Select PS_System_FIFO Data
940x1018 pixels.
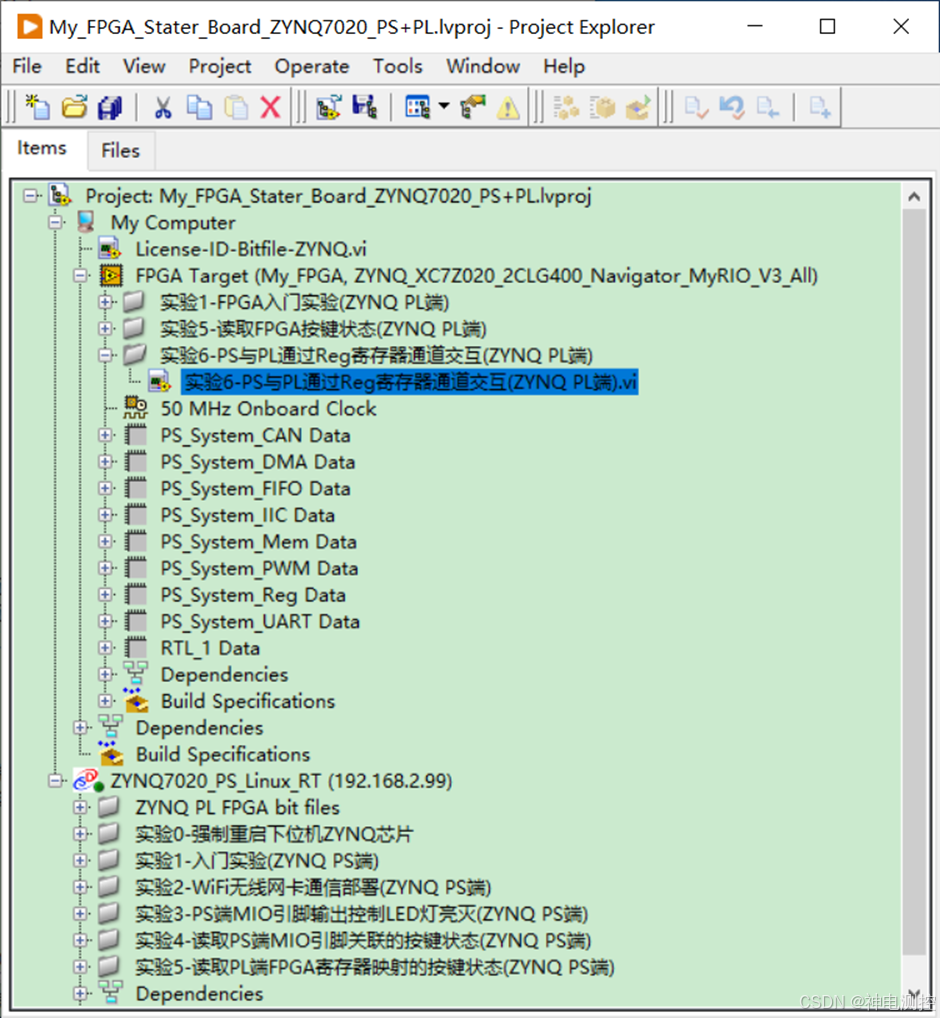point(256,488)
